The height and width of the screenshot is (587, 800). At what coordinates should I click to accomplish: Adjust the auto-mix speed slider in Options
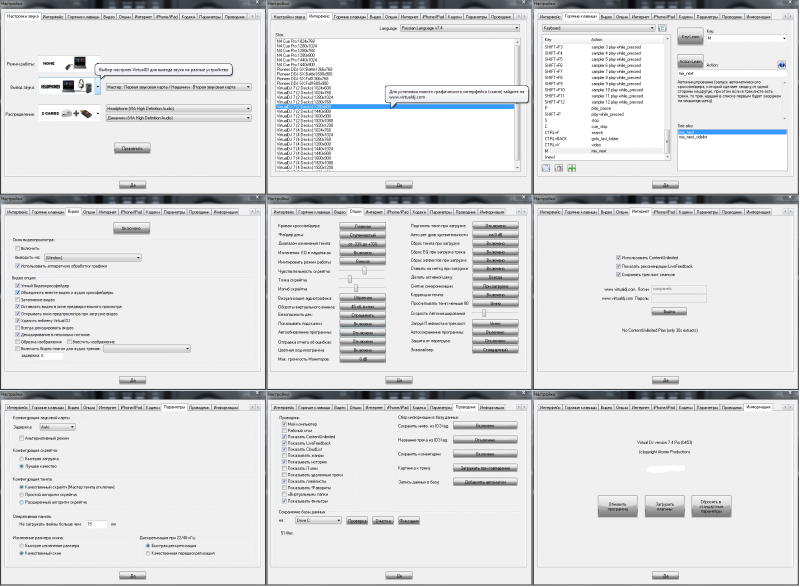pyautogui.click(x=484, y=313)
